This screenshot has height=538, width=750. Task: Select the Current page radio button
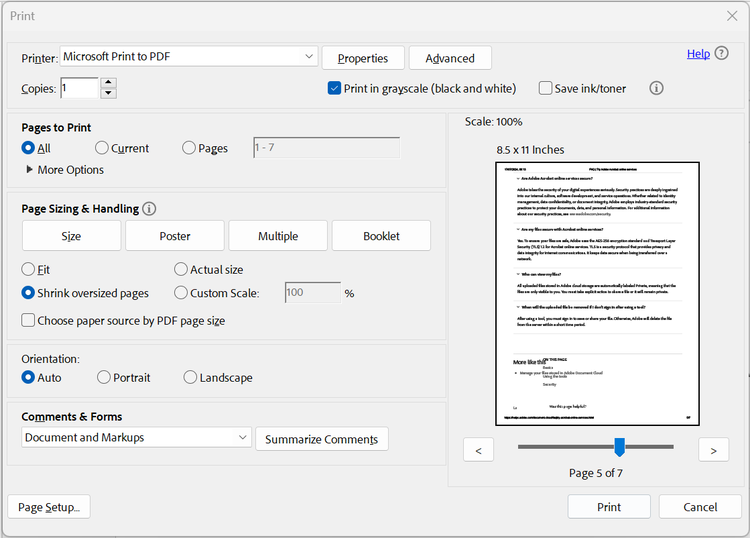101,148
